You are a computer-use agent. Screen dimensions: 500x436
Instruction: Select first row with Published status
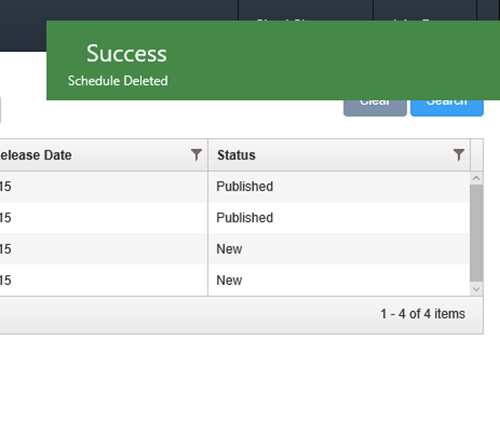pyautogui.click(x=235, y=187)
